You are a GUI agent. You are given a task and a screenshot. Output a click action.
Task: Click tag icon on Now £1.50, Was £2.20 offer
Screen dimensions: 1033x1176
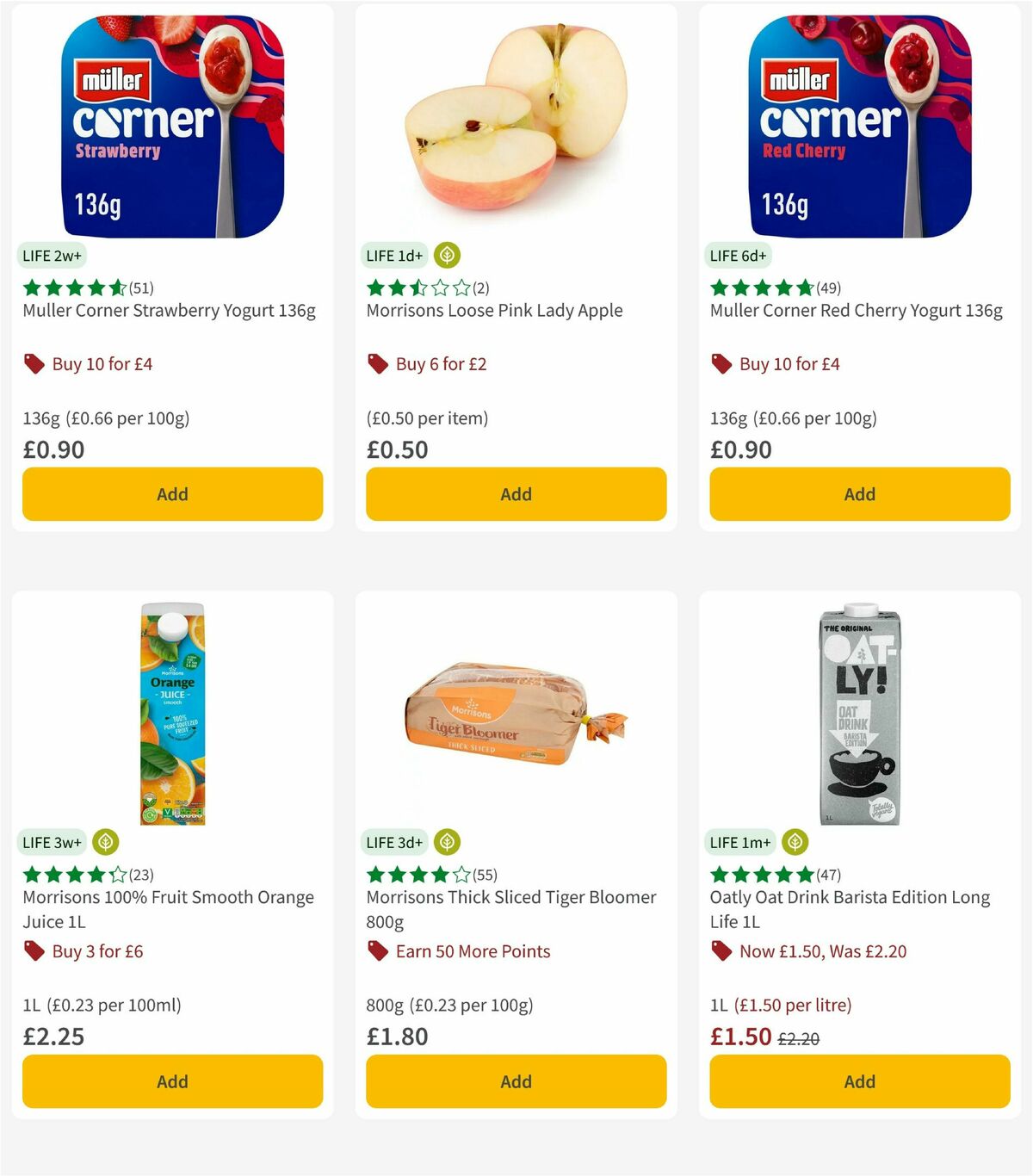coord(721,951)
